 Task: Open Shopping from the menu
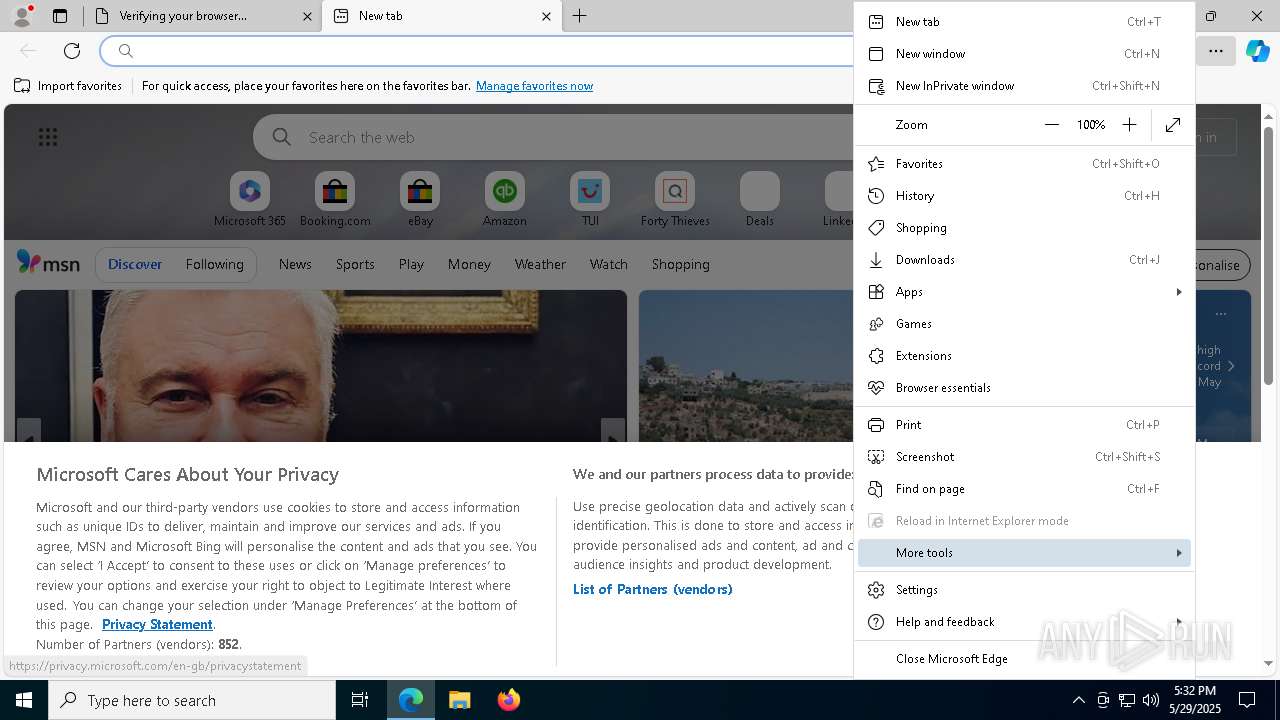(1024, 228)
